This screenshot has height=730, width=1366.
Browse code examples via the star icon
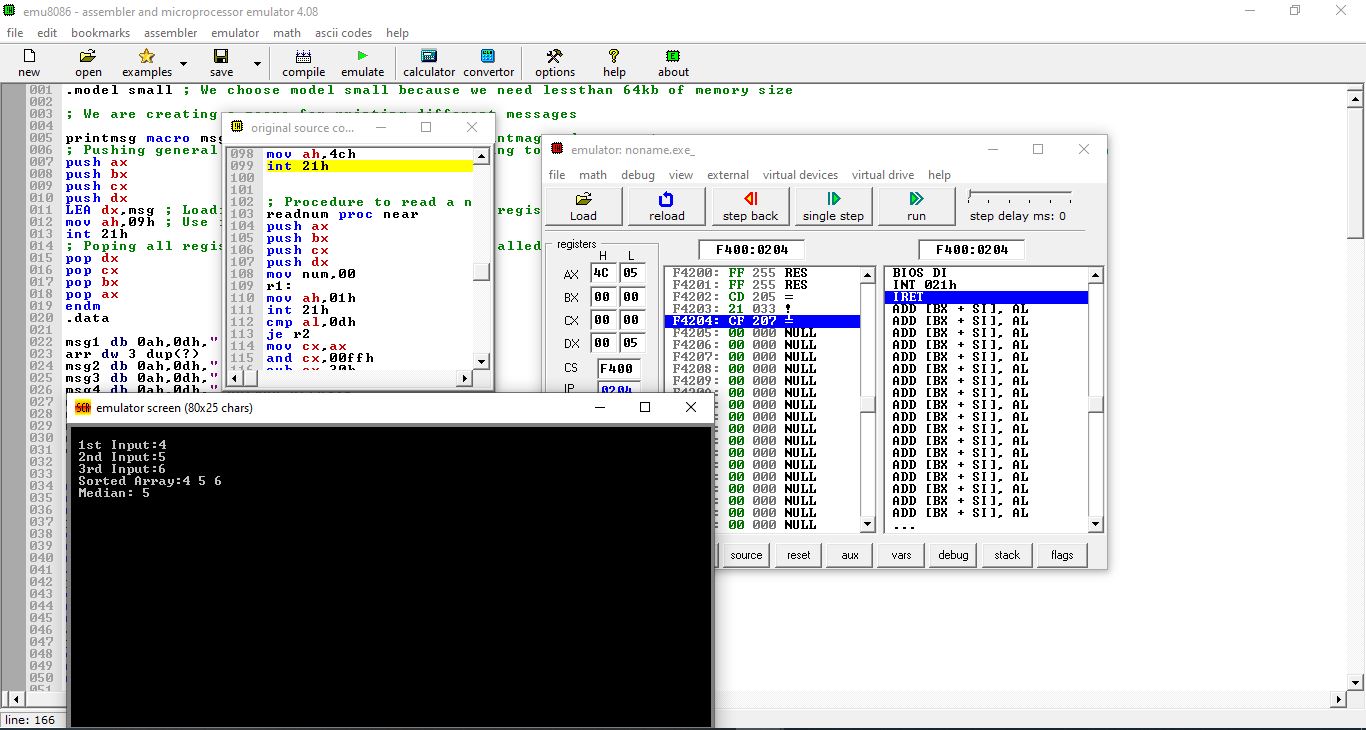[145, 62]
